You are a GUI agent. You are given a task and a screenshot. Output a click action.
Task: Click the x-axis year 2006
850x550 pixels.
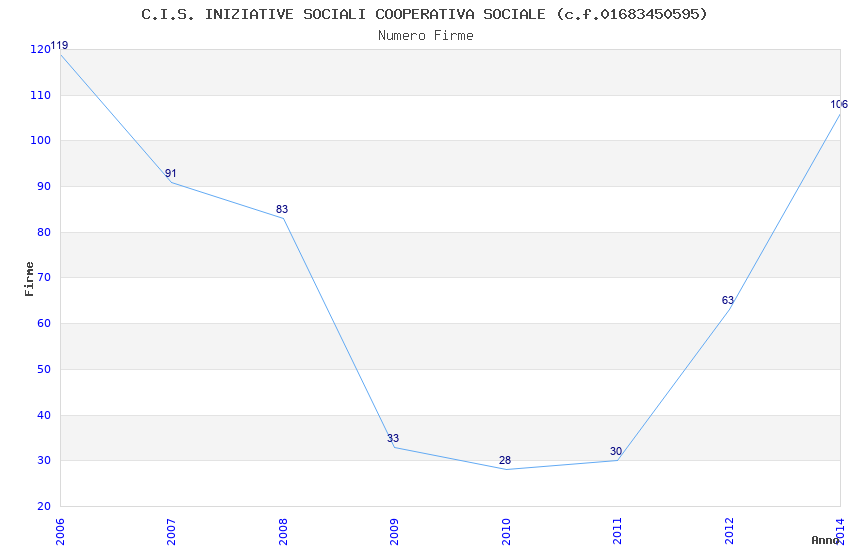pyautogui.click(x=60, y=531)
